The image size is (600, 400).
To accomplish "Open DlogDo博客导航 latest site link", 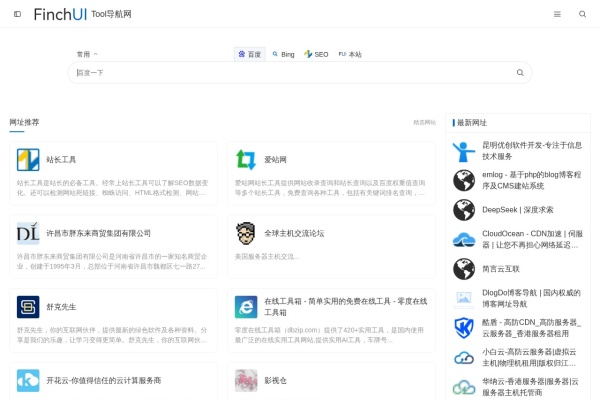I will (531, 298).
